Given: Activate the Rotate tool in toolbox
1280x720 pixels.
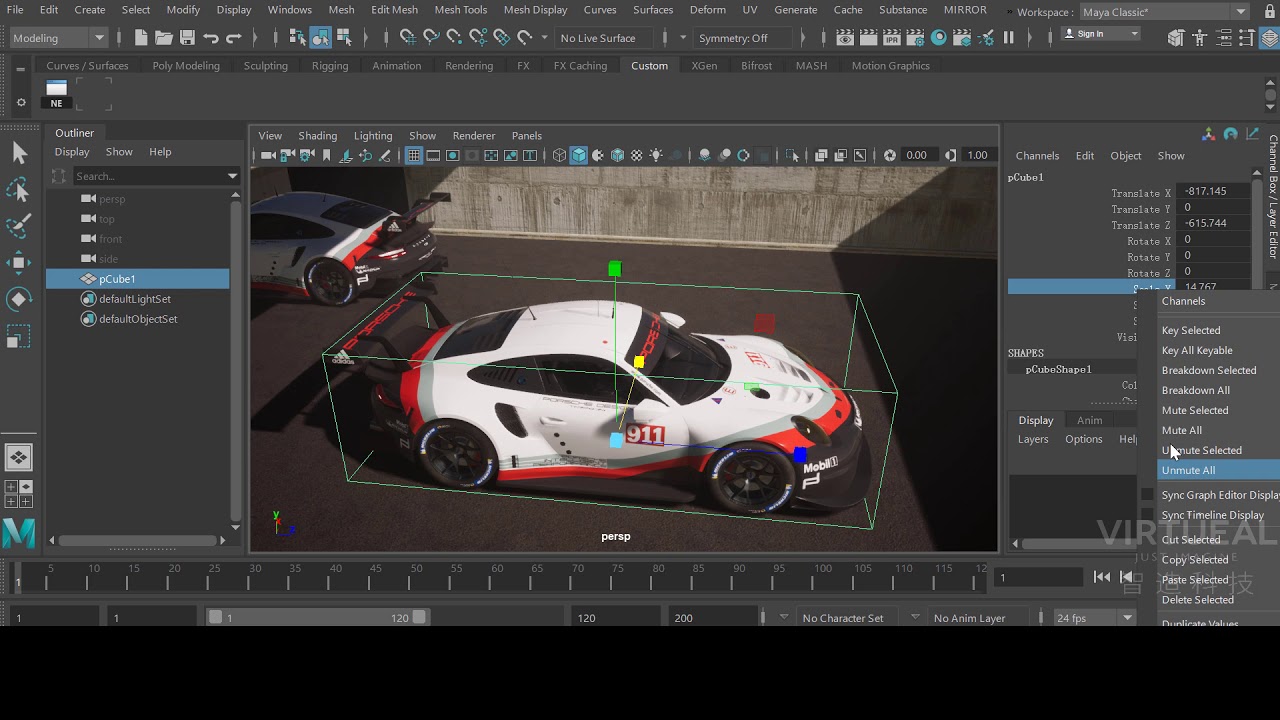Looking at the screenshot, I should click(19, 300).
